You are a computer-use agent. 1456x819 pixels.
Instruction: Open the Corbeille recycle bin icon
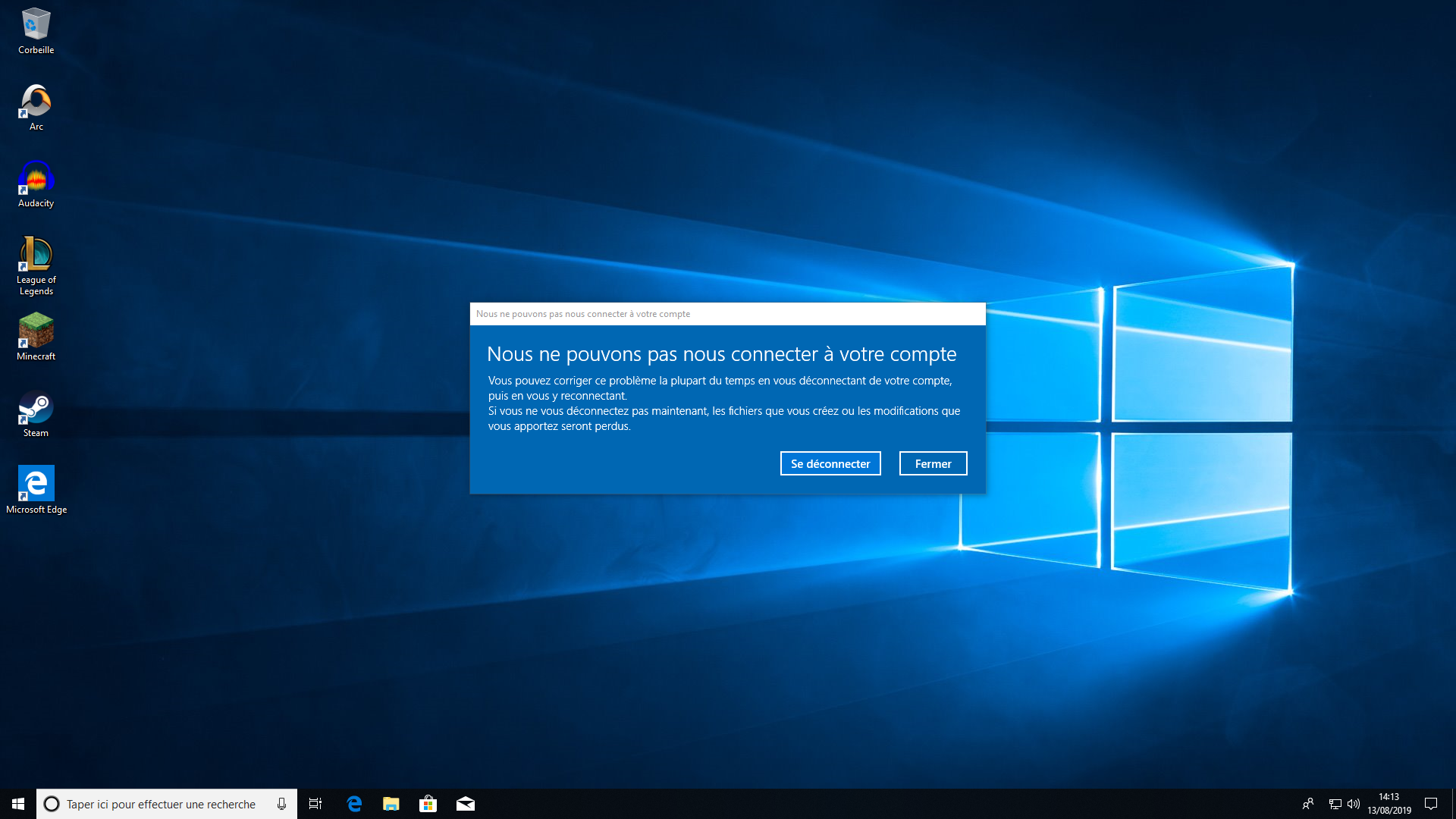36,26
